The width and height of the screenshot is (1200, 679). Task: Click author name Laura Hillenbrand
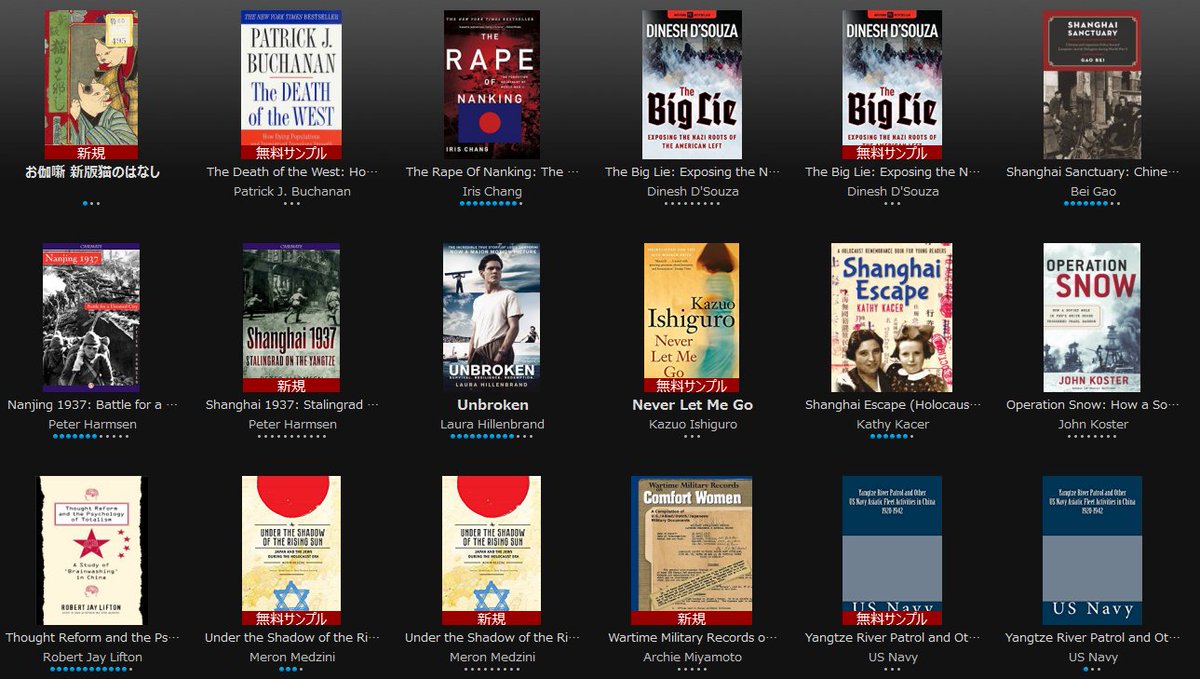pos(492,424)
